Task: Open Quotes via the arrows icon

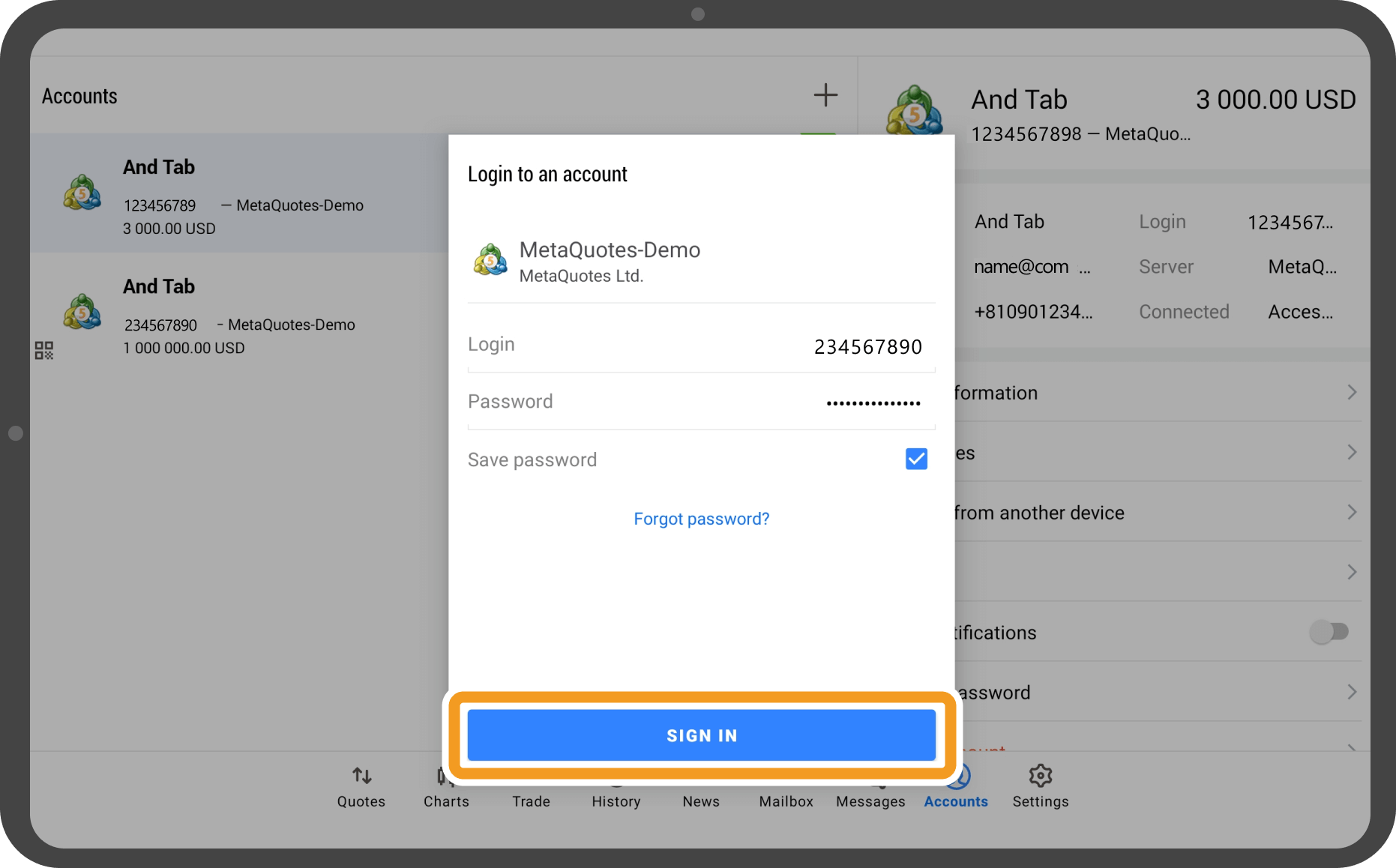Action: click(361, 776)
